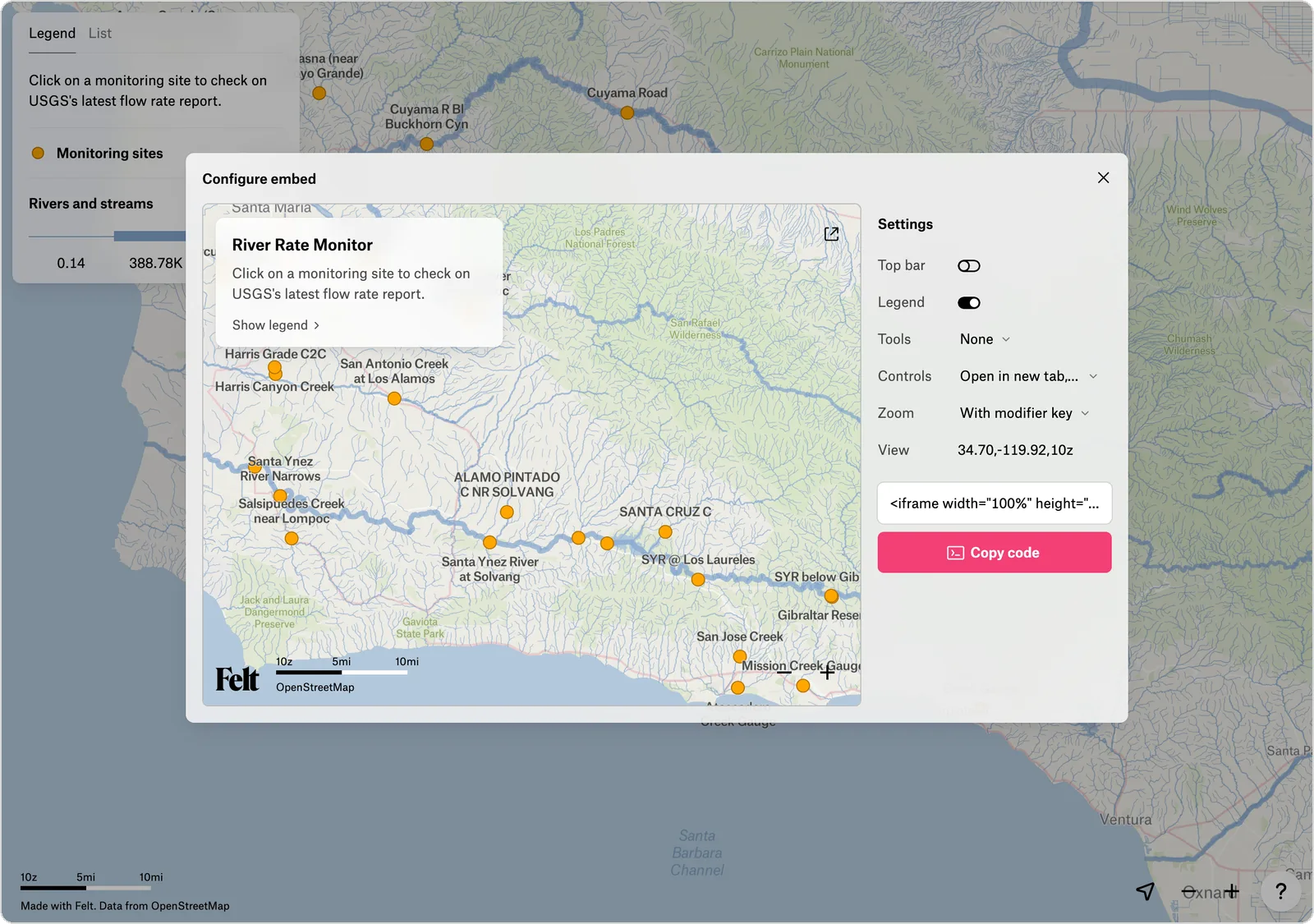Viewport: 1314px width, 924px height.
Task: Select the Buckhorn Cyn monitoring site marker
Action: point(426,144)
